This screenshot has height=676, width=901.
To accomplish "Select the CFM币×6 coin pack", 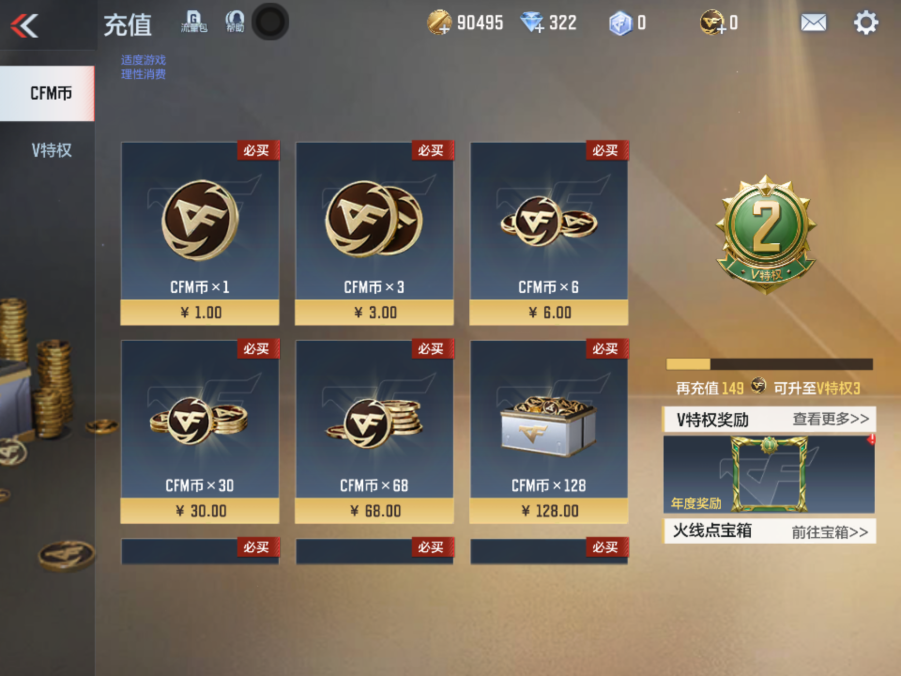I will click(549, 233).
